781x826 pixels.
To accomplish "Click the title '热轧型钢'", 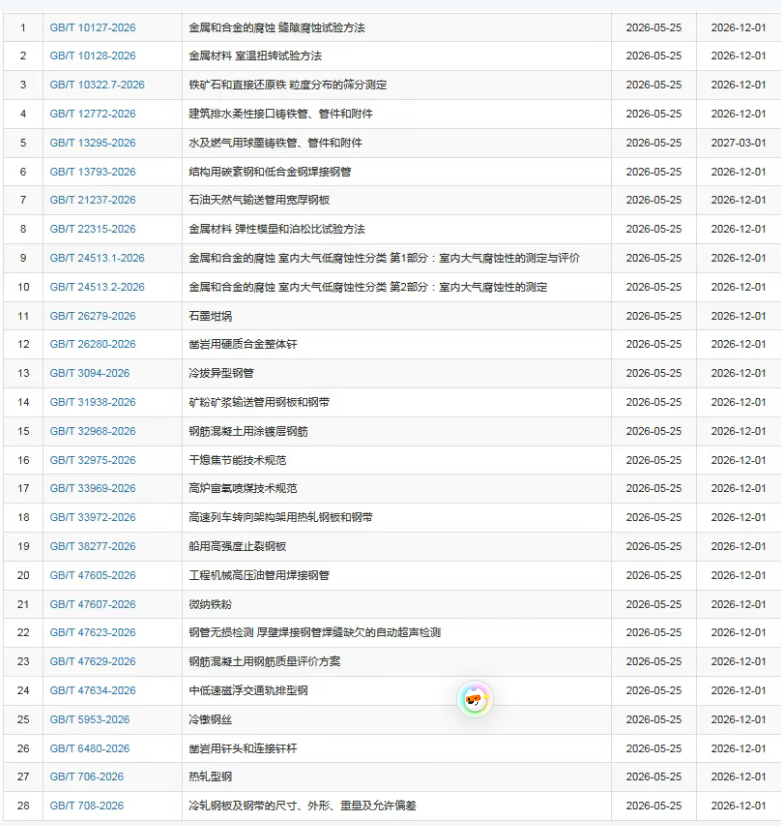I will 210,776.
